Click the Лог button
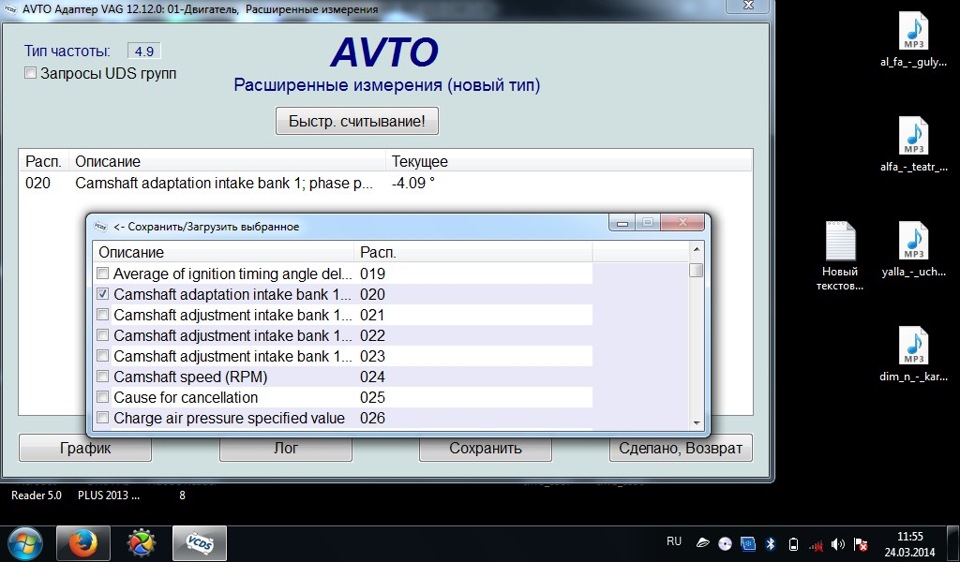 [x=286, y=448]
